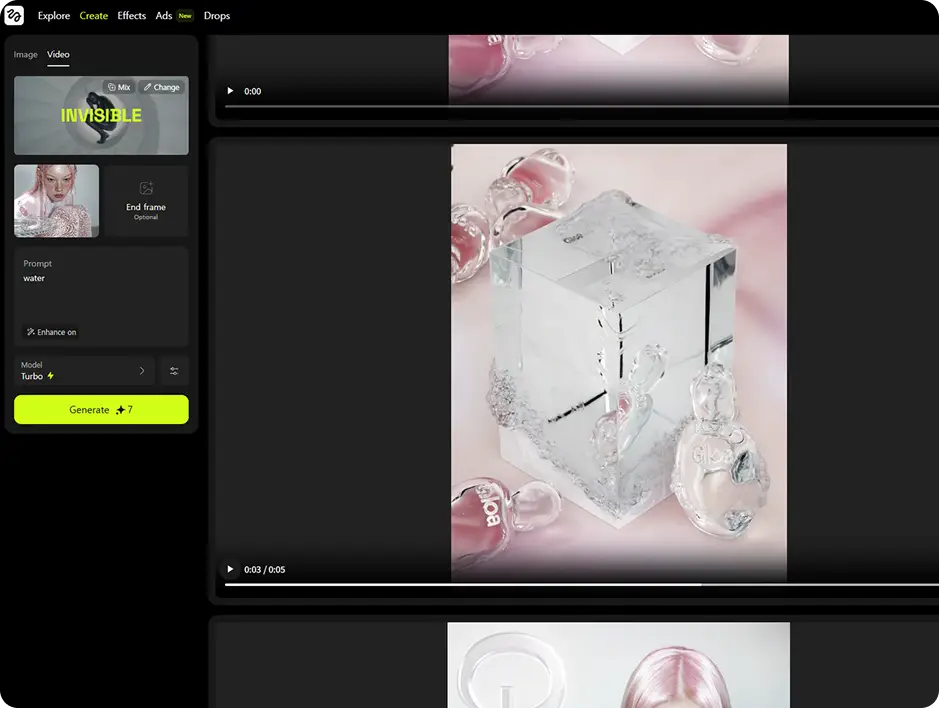This screenshot has height=708, width=939.
Task: Select the Video tab
Action: pyautogui.click(x=58, y=55)
